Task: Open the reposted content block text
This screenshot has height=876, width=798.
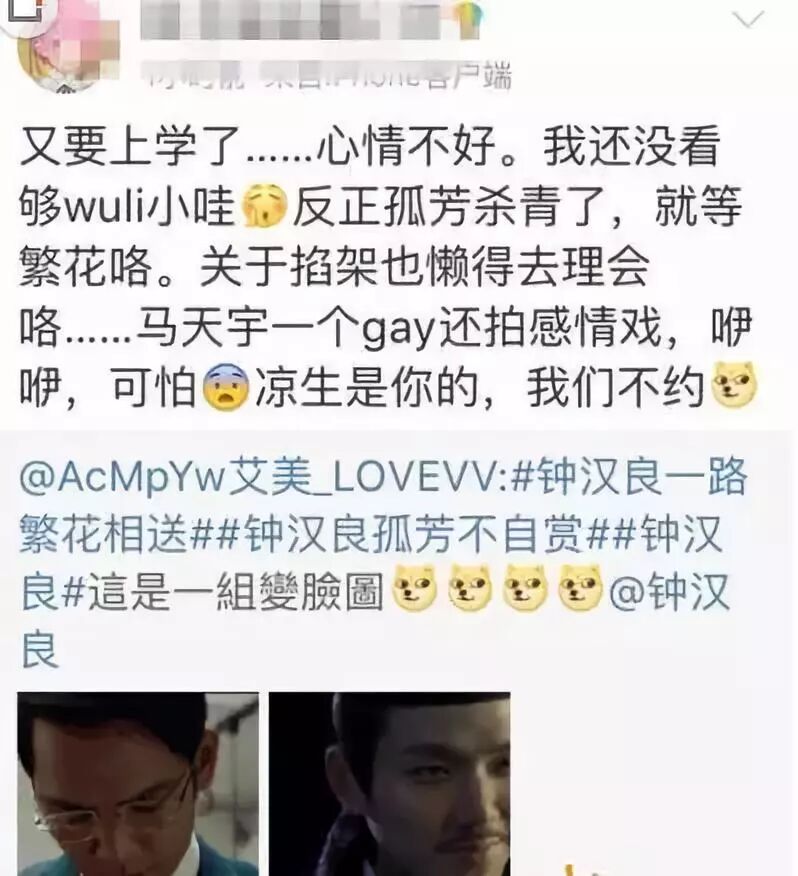Action: point(383,563)
